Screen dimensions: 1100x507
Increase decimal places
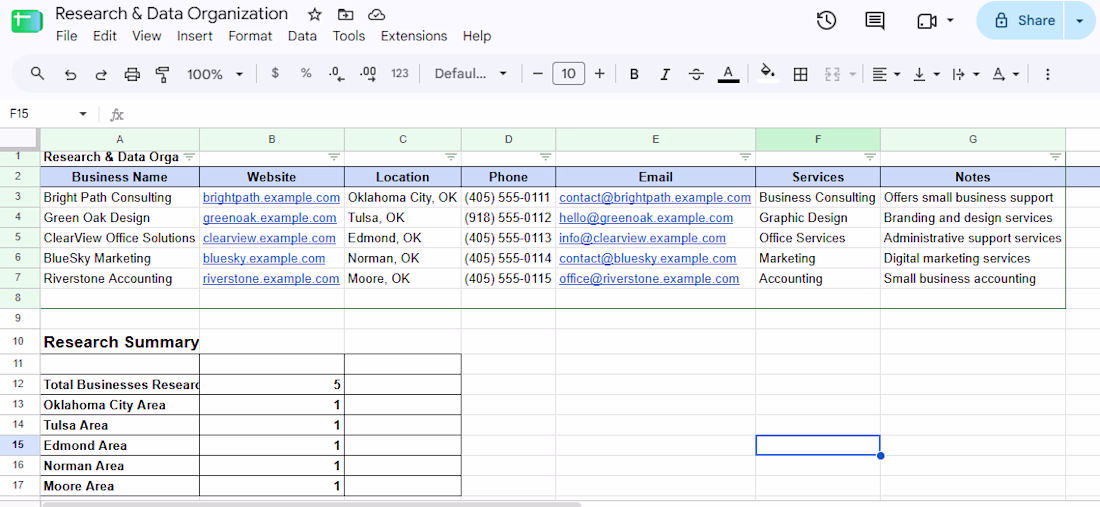[368, 74]
